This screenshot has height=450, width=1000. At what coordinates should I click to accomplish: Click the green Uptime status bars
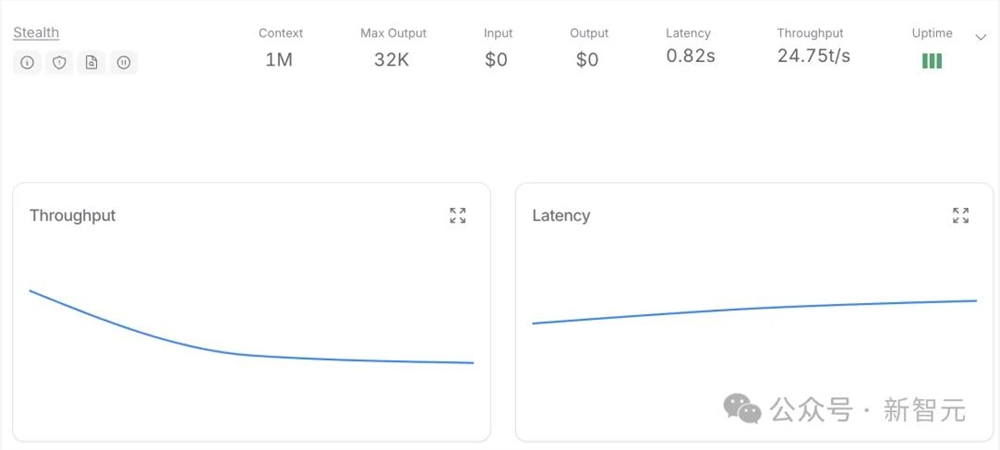tap(932, 61)
